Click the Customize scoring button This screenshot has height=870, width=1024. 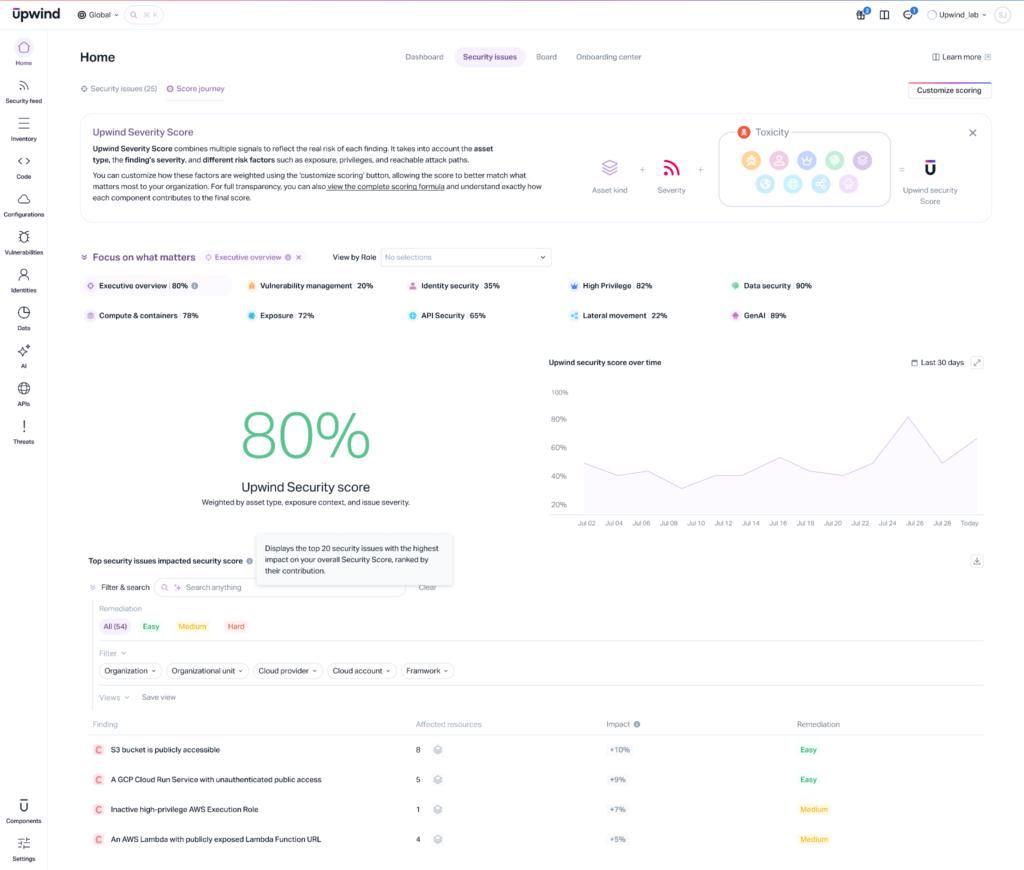pos(948,89)
